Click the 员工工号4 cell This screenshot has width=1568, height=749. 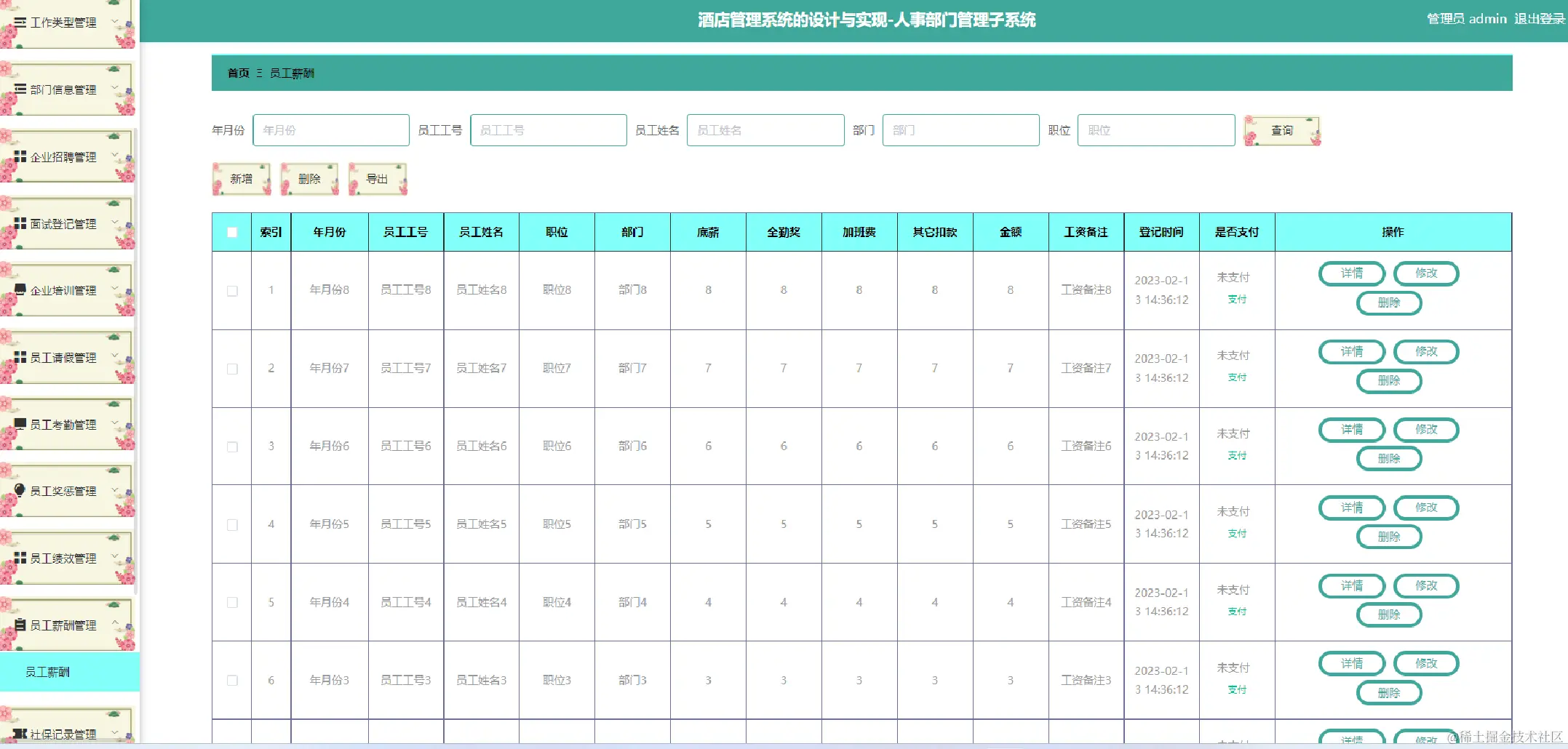point(406,602)
